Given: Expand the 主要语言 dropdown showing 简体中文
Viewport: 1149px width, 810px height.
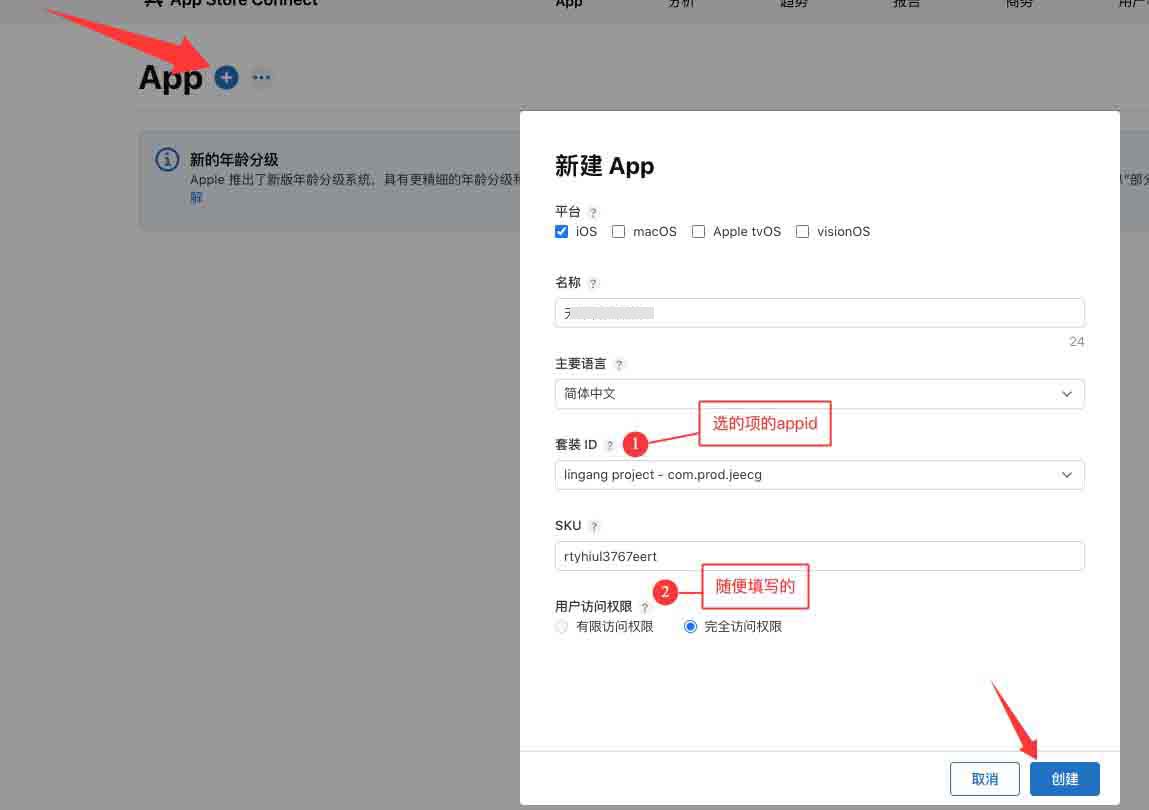Looking at the screenshot, I should 819,394.
